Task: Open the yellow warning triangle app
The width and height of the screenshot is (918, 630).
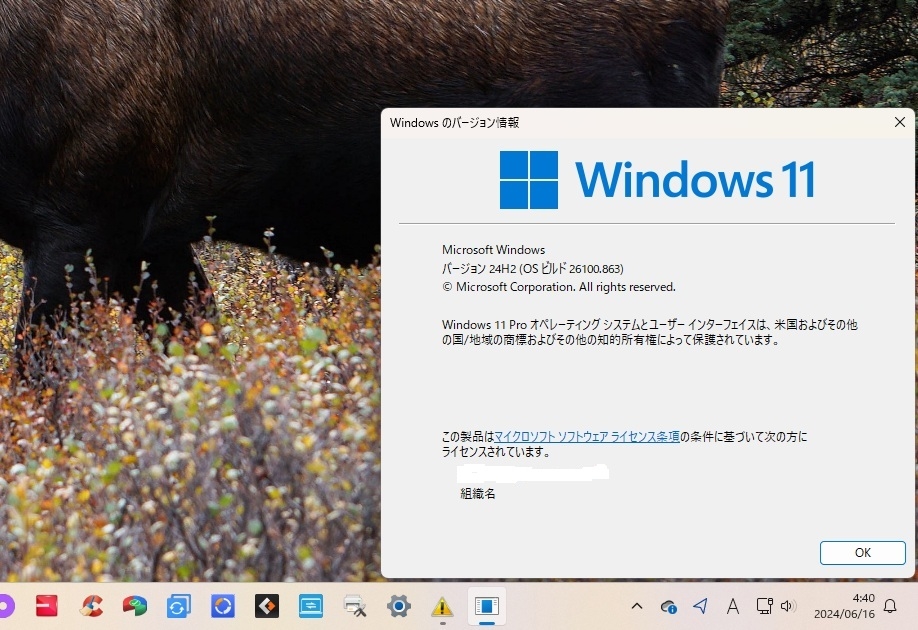Action: tap(443, 607)
